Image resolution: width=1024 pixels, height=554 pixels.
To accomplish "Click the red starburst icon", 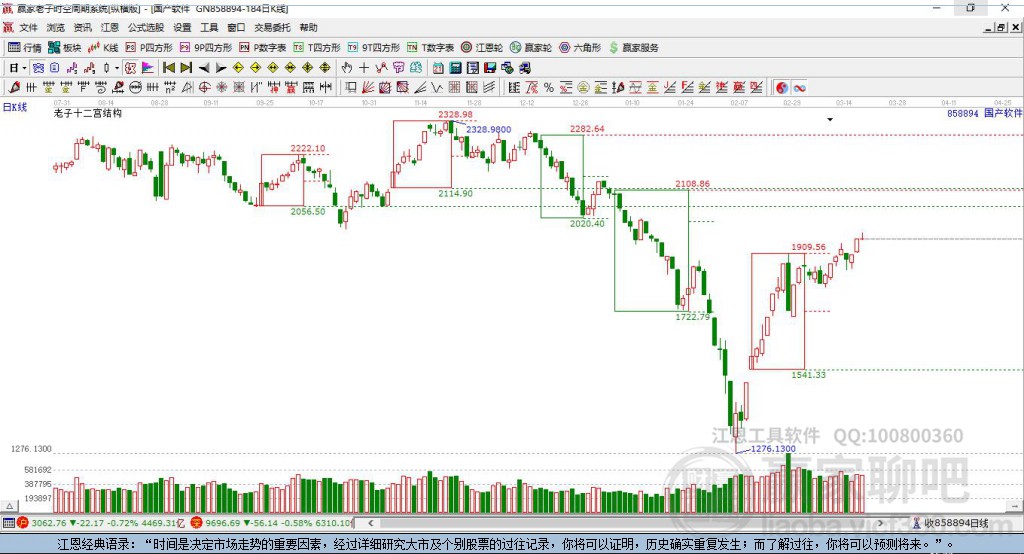I will pyautogui.click(x=221, y=88).
